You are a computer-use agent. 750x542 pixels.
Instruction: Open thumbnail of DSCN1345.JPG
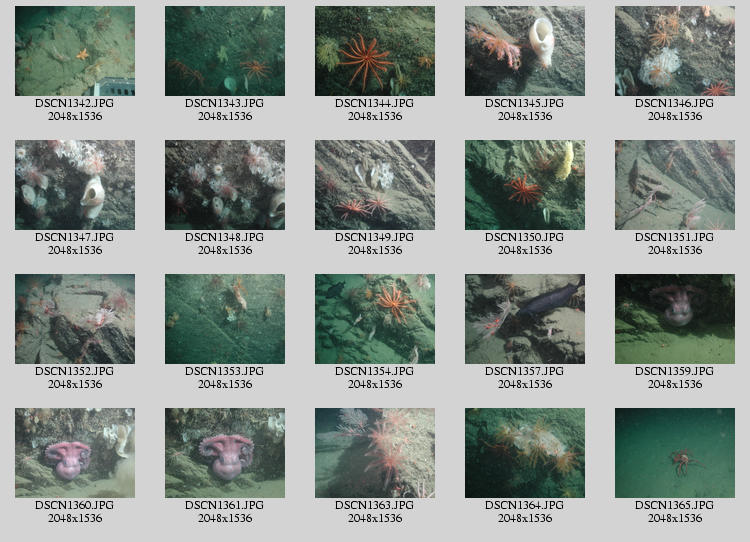click(525, 51)
